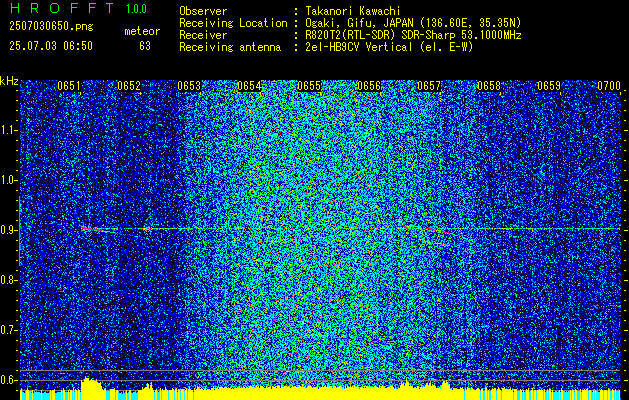The image size is (629, 400).
Task: Click the 0700 time marker
Action: [609, 86]
